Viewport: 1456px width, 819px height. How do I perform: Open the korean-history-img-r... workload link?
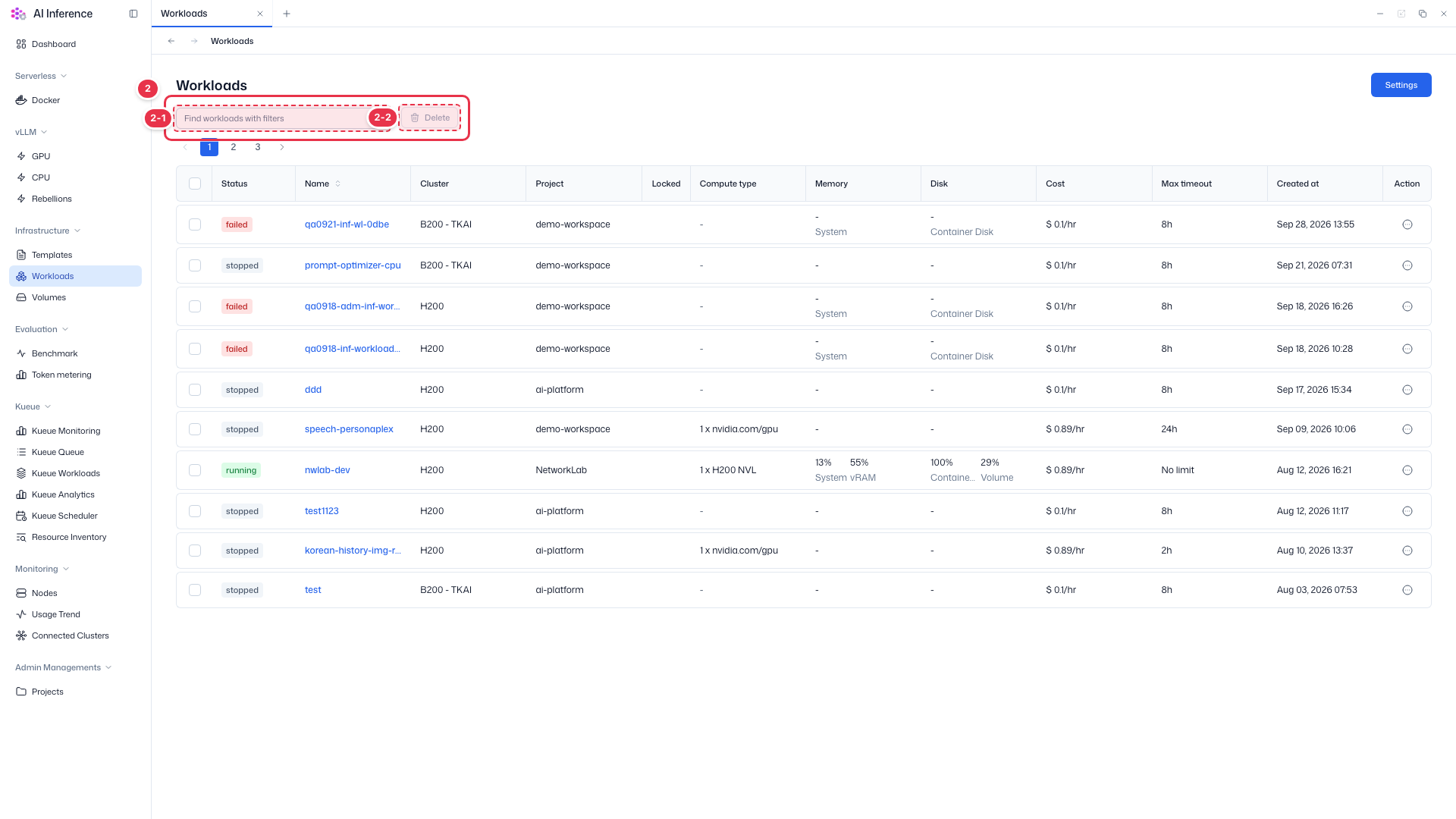[x=353, y=551]
